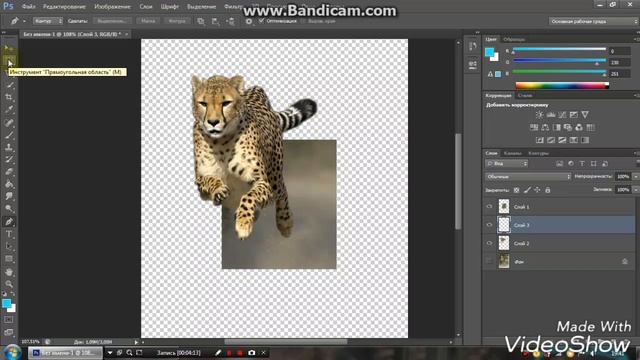Switch to the Контуры tab
The image size is (640, 360).
coord(538,153)
